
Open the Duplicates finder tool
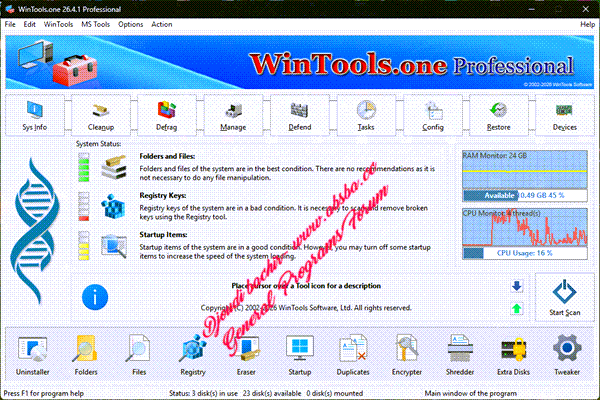[353, 356]
